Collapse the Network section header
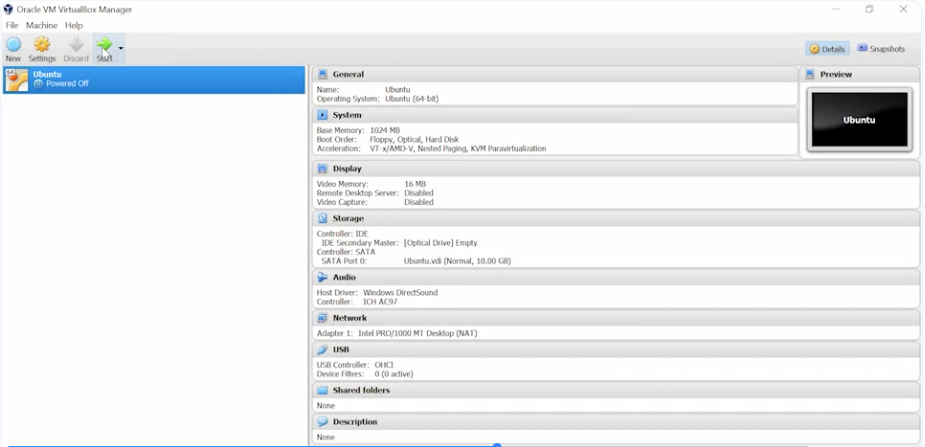 [x=615, y=318]
